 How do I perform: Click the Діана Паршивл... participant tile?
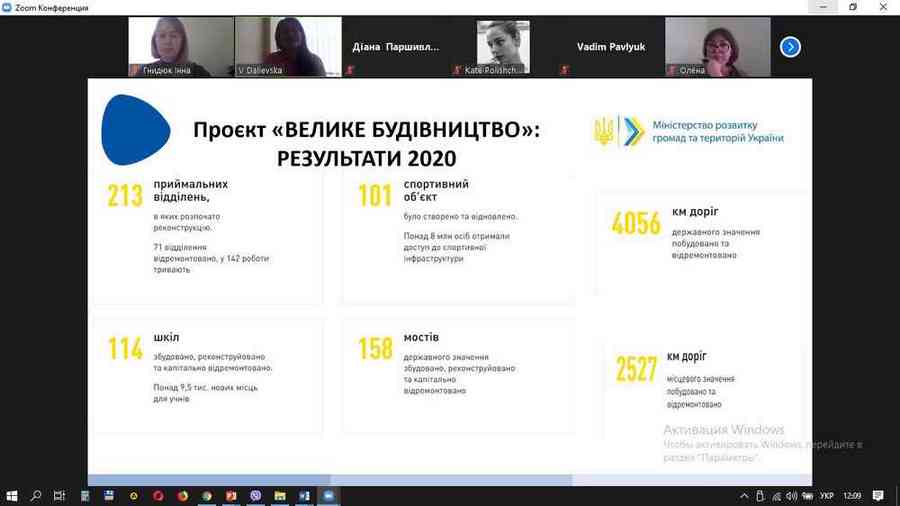396,47
